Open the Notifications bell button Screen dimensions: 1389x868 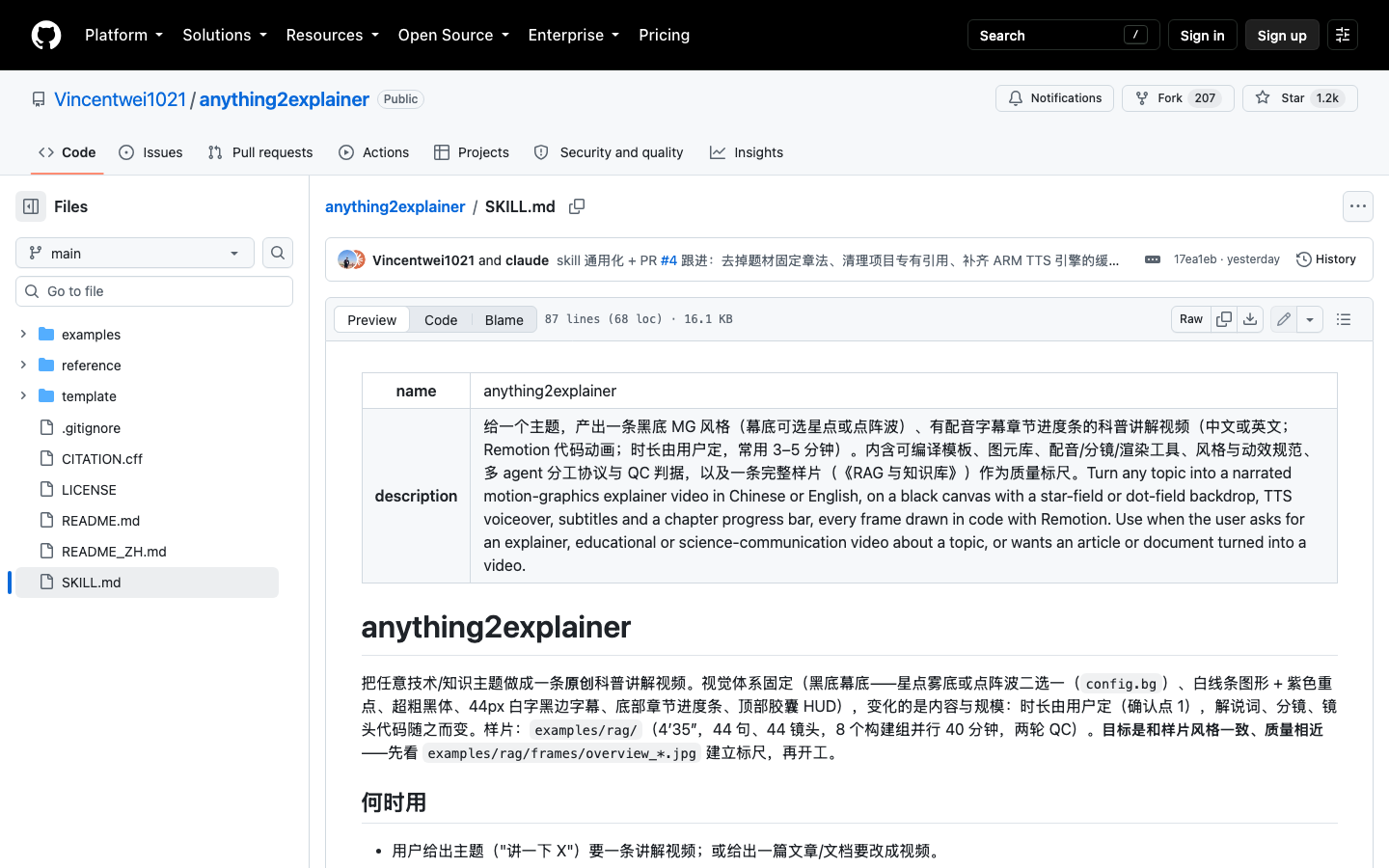1054,98
